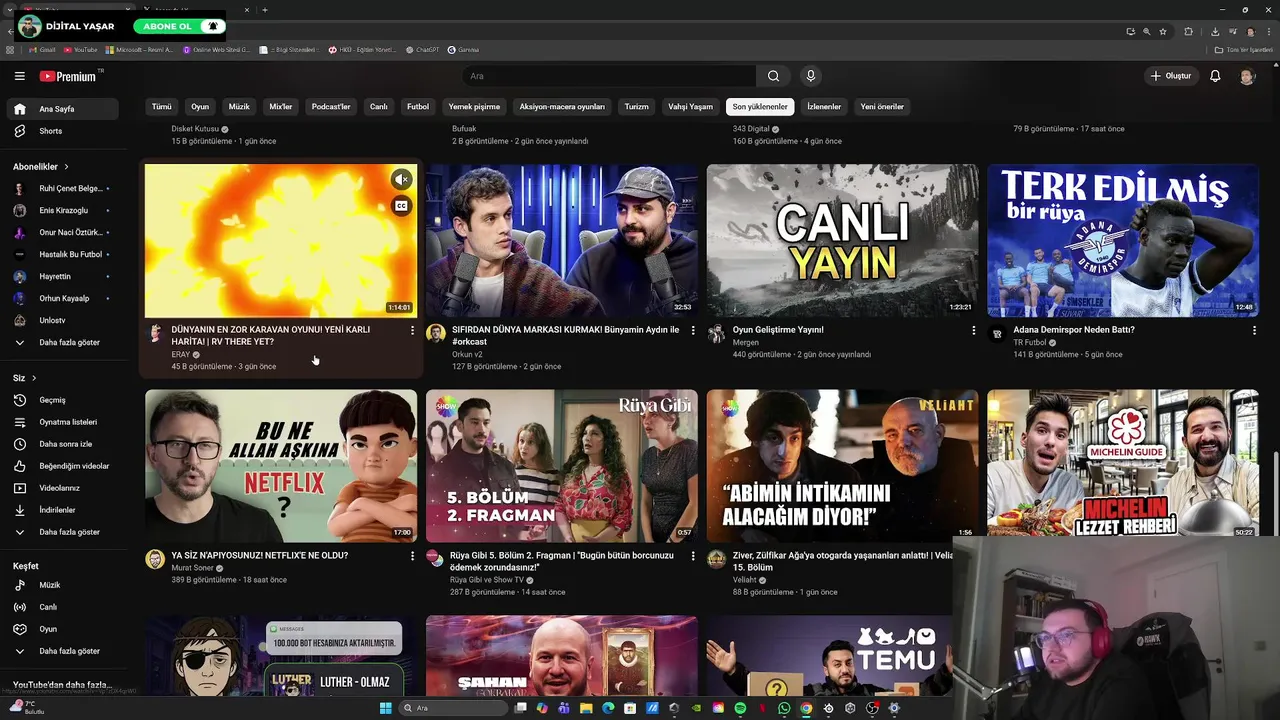The image size is (1280, 720).
Task: Select the Müzik filter chip
Action: coord(239,107)
